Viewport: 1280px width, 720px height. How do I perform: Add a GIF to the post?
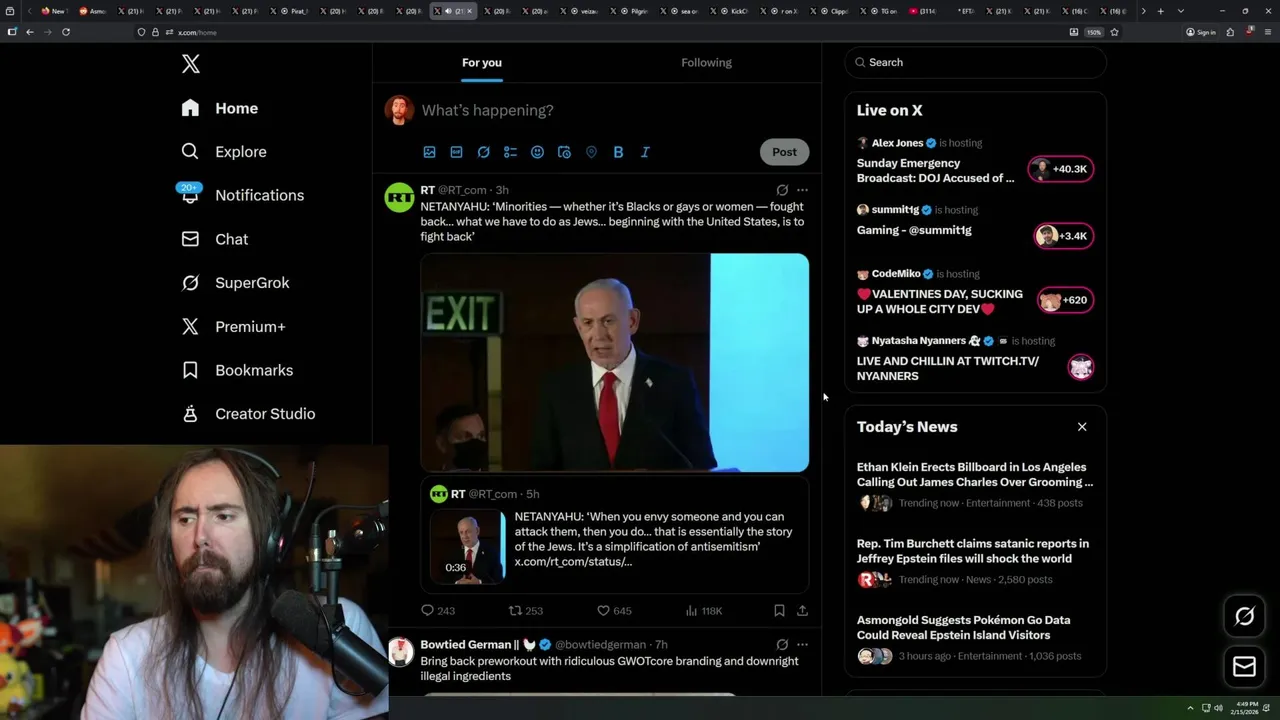[x=456, y=152]
